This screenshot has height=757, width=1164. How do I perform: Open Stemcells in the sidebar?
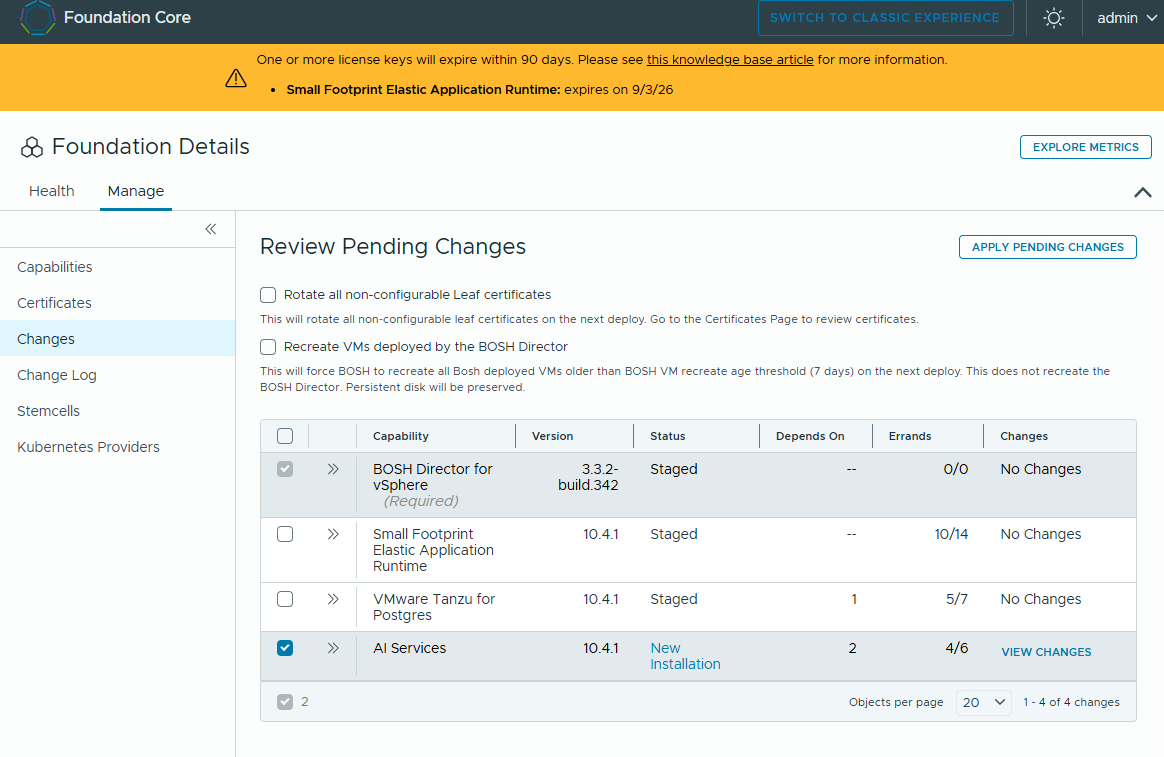(48, 411)
